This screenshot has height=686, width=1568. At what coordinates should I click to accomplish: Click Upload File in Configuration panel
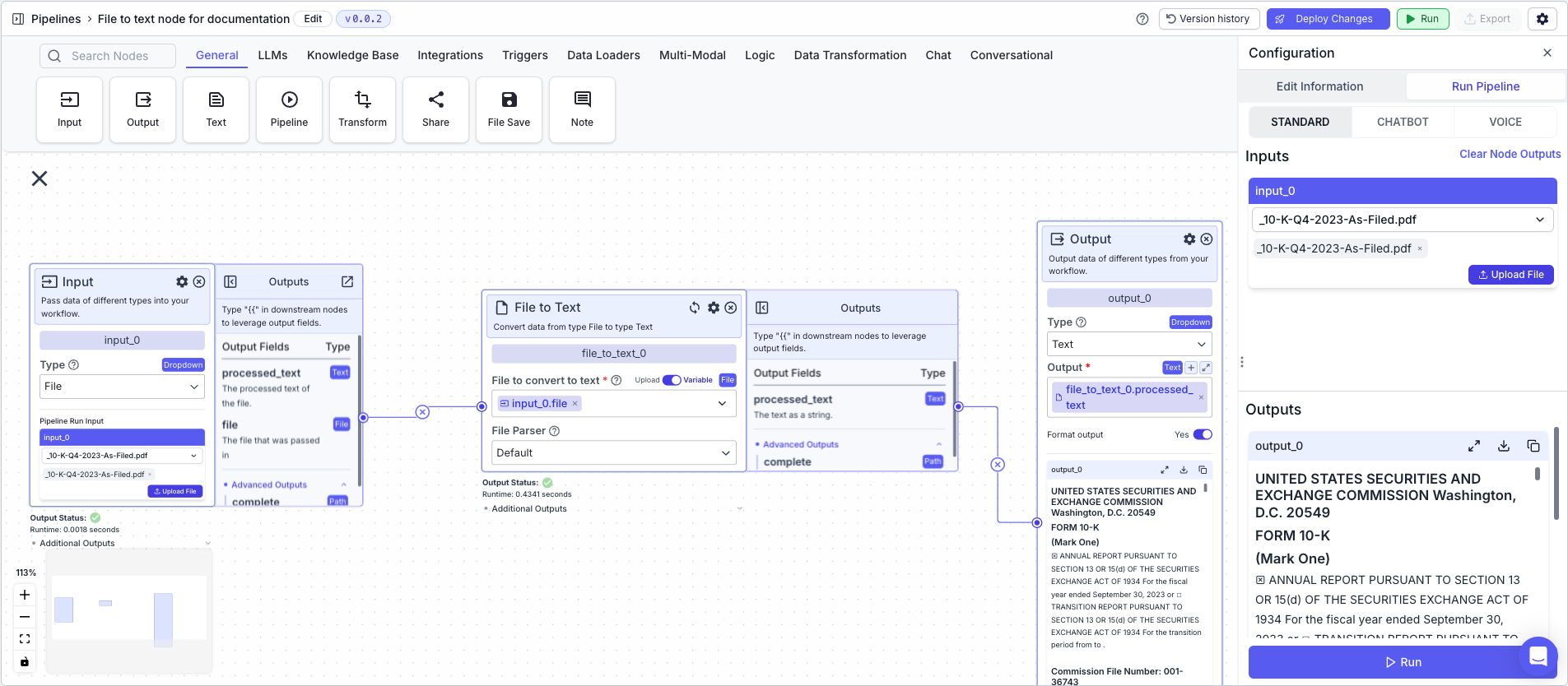1510,275
